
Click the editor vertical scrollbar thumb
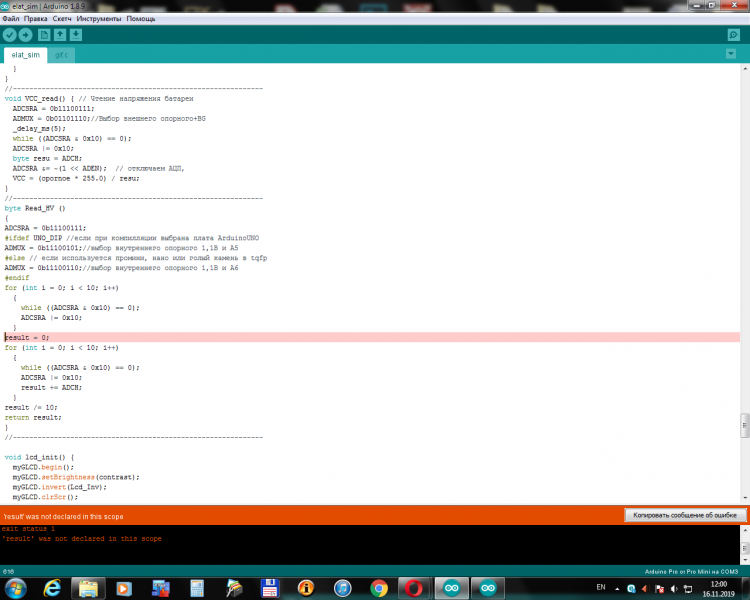745,426
